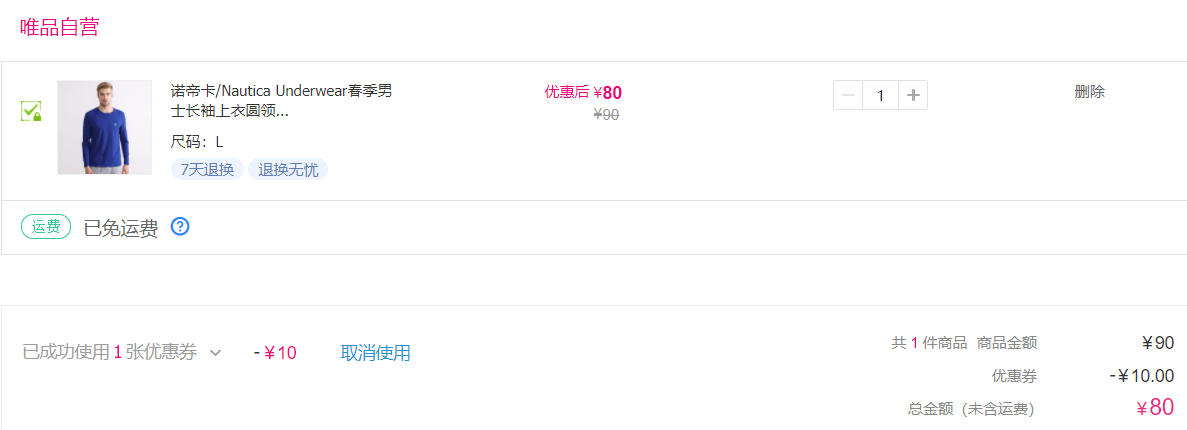
Task: Click the 已免运费 shipping text
Action: [121, 228]
